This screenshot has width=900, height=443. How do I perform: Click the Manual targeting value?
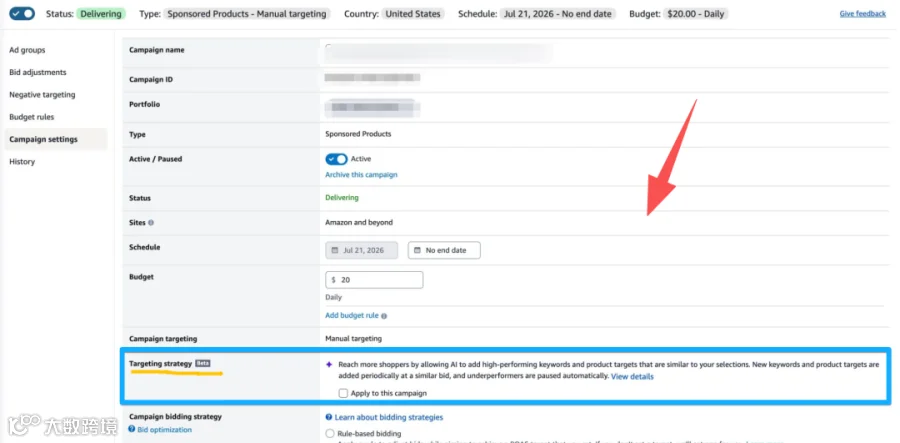[x=354, y=339]
